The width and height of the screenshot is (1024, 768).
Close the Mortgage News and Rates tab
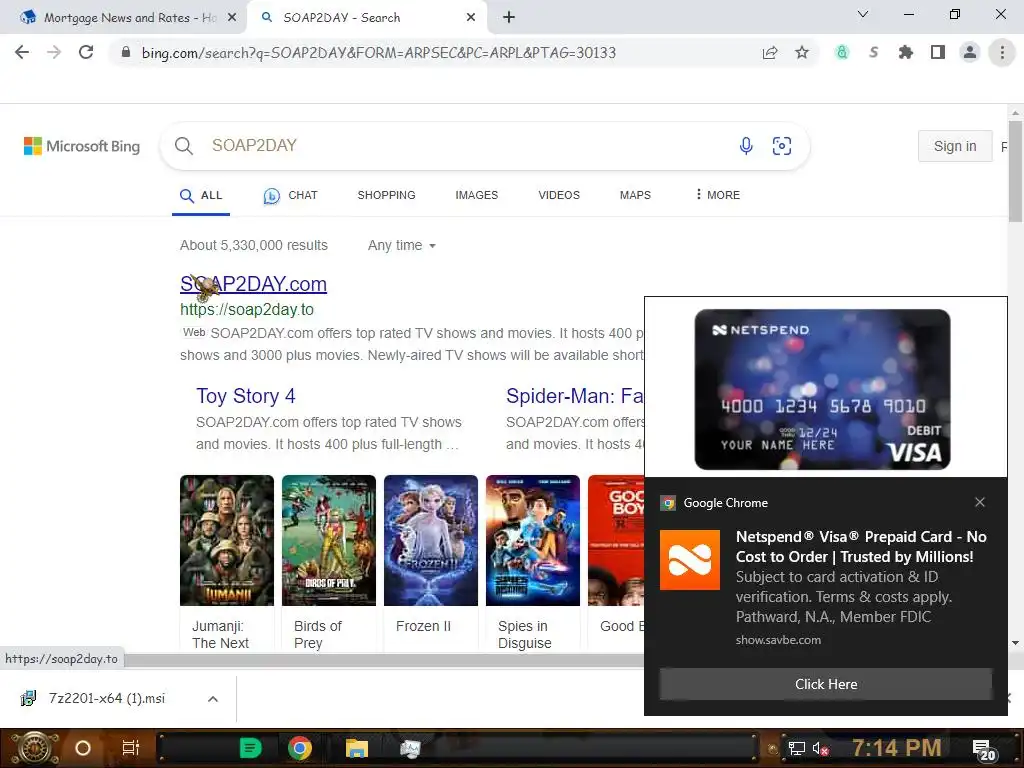coord(232,18)
